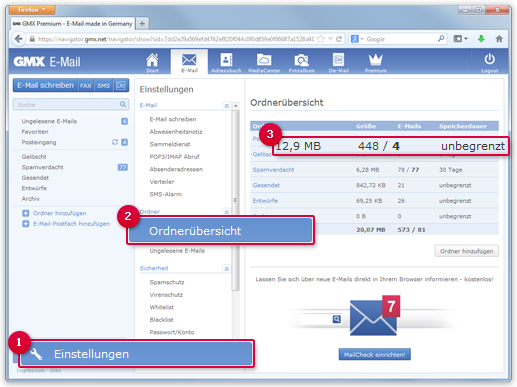Bookmark the page with the star icon
Screen dimensions: 517x387
click(321, 39)
